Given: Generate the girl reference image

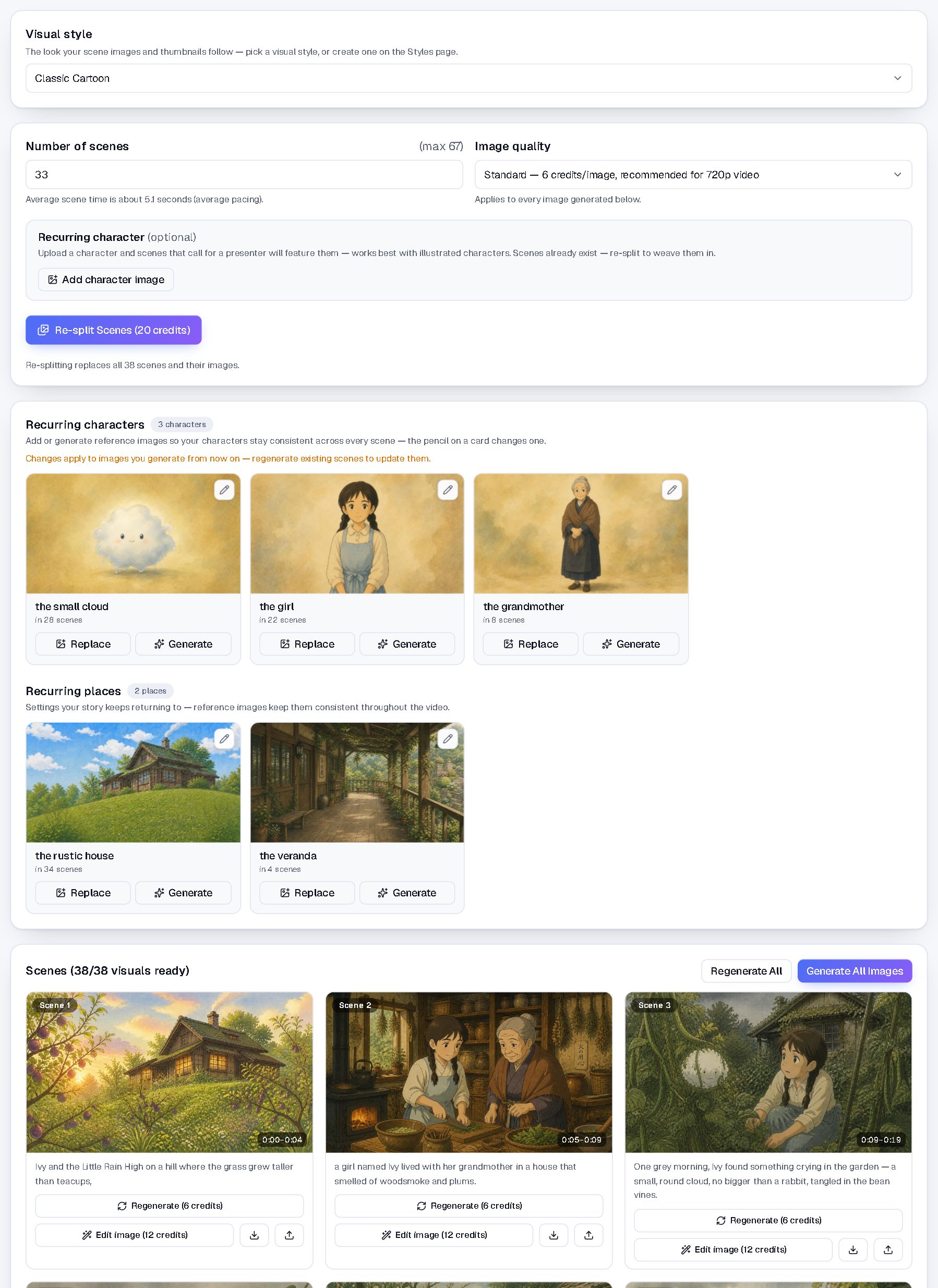Looking at the screenshot, I should tap(407, 644).
